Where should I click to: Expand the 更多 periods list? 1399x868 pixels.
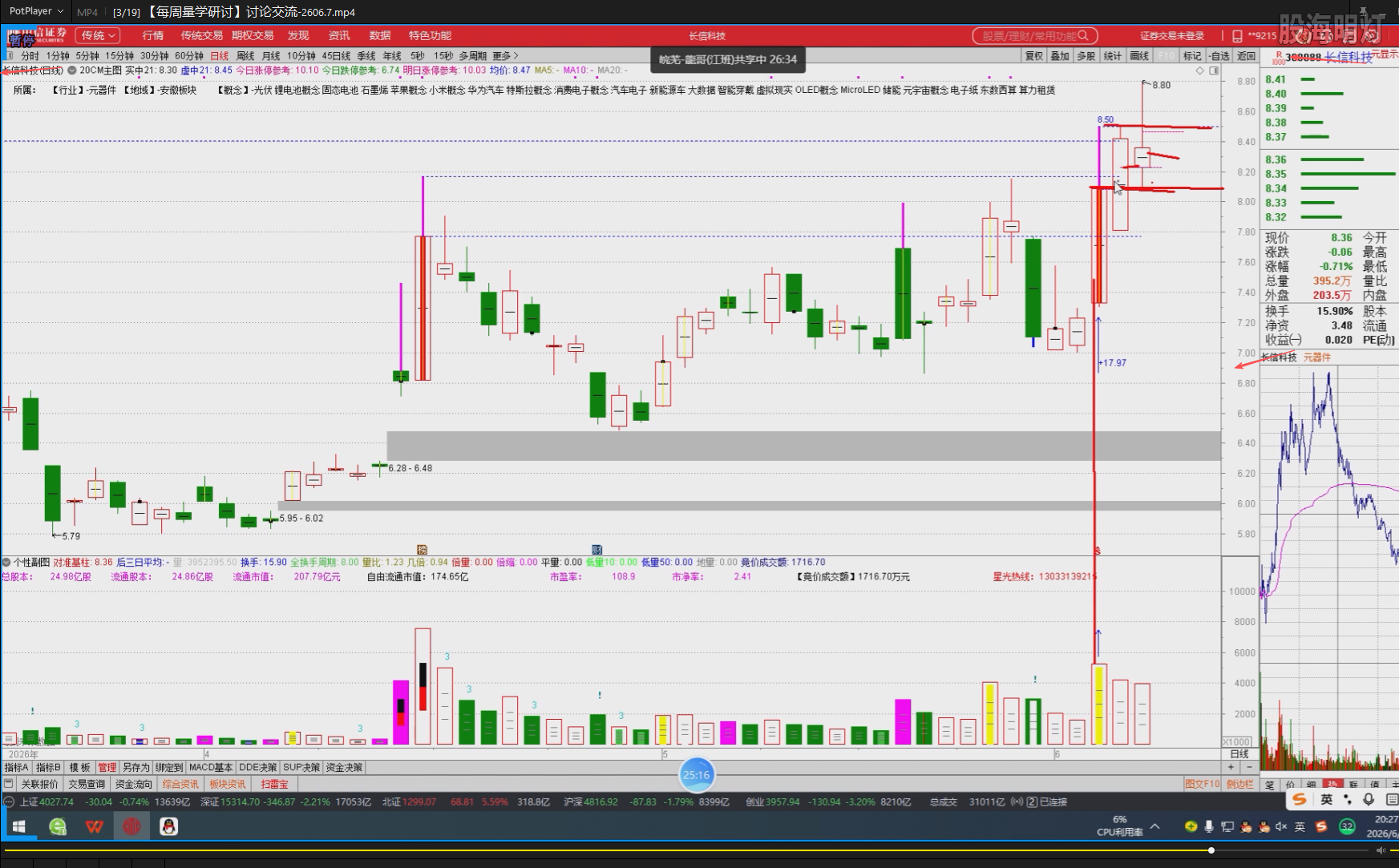tap(505, 56)
